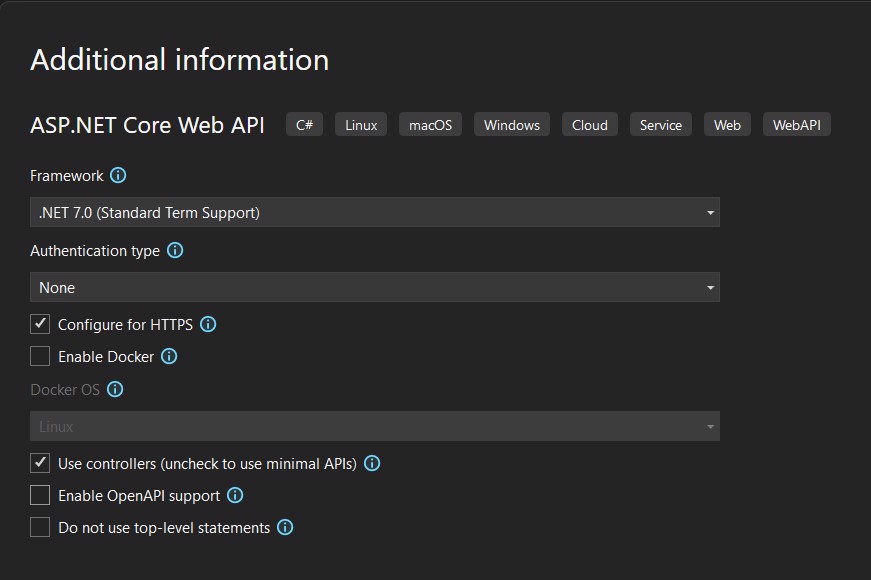Click the macOS platform tag
The height and width of the screenshot is (580, 871).
tap(431, 124)
